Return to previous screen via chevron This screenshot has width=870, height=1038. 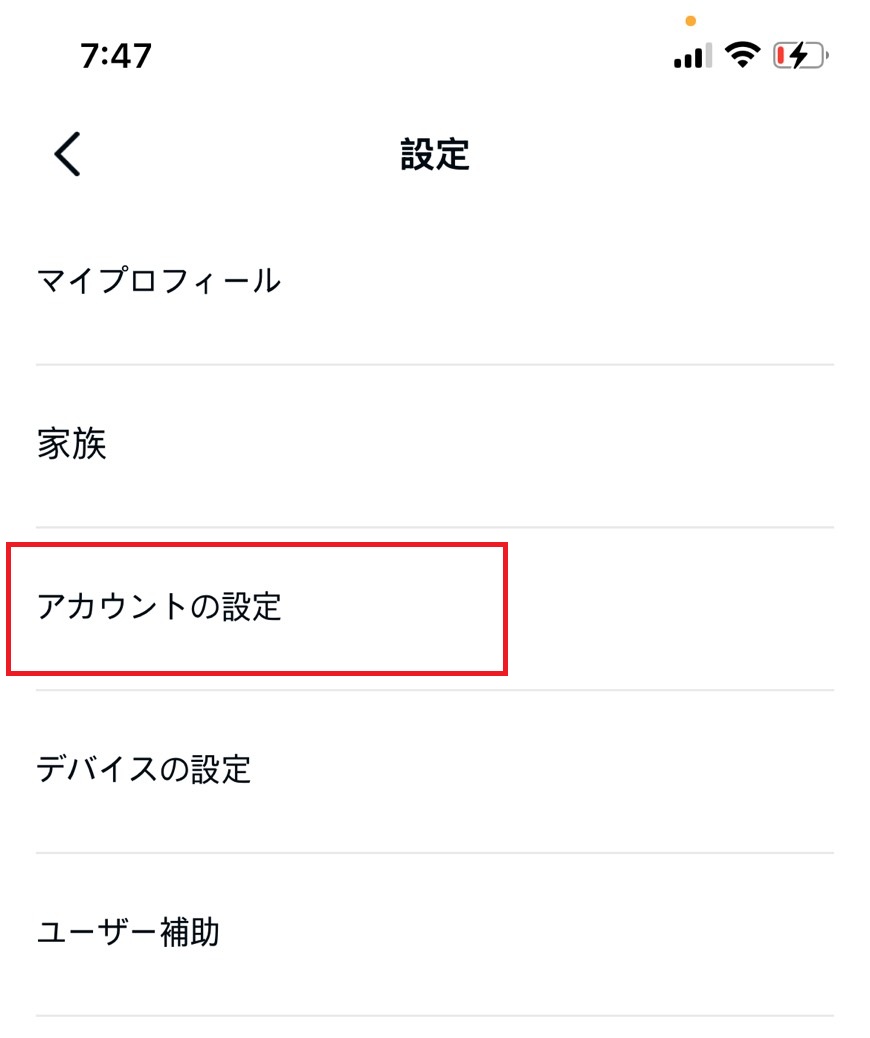[64, 155]
